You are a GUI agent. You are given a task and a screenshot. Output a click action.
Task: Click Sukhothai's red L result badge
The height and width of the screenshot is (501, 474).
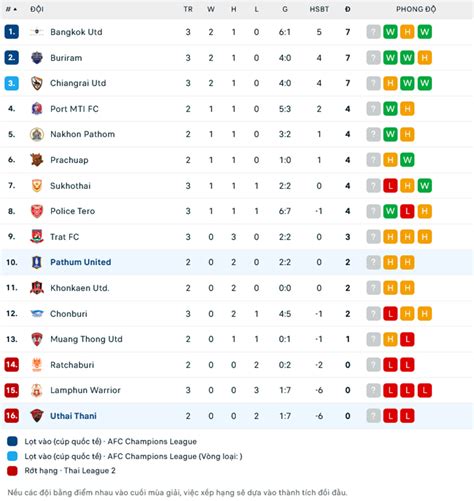click(x=390, y=186)
